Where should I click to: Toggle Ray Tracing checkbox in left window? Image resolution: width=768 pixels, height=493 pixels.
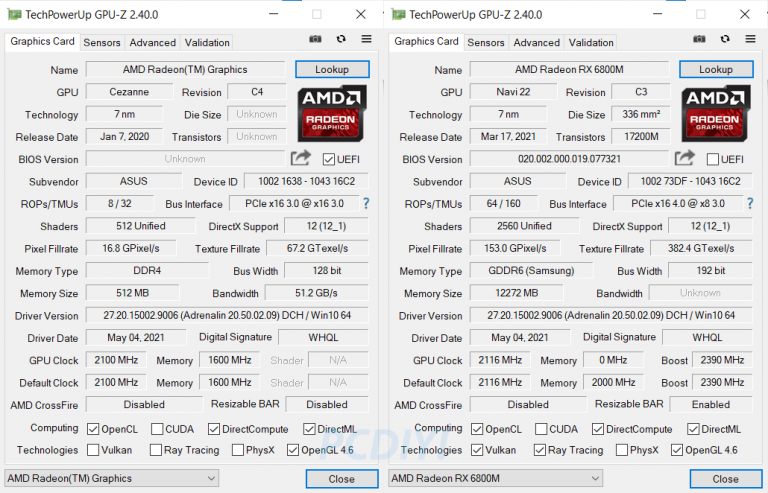(156, 450)
